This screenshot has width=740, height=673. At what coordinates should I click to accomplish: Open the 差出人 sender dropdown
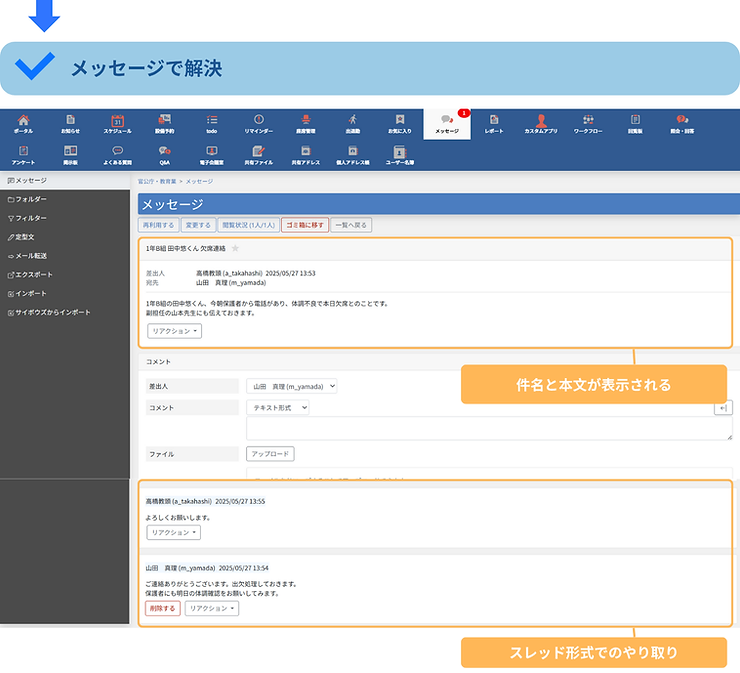click(291, 385)
